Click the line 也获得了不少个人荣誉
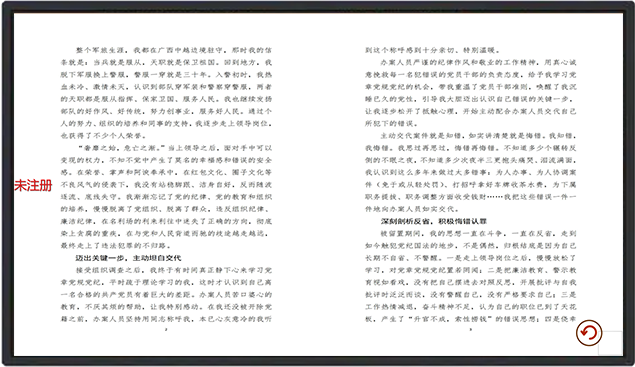This screenshot has height=367, width=635. [x=103, y=136]
